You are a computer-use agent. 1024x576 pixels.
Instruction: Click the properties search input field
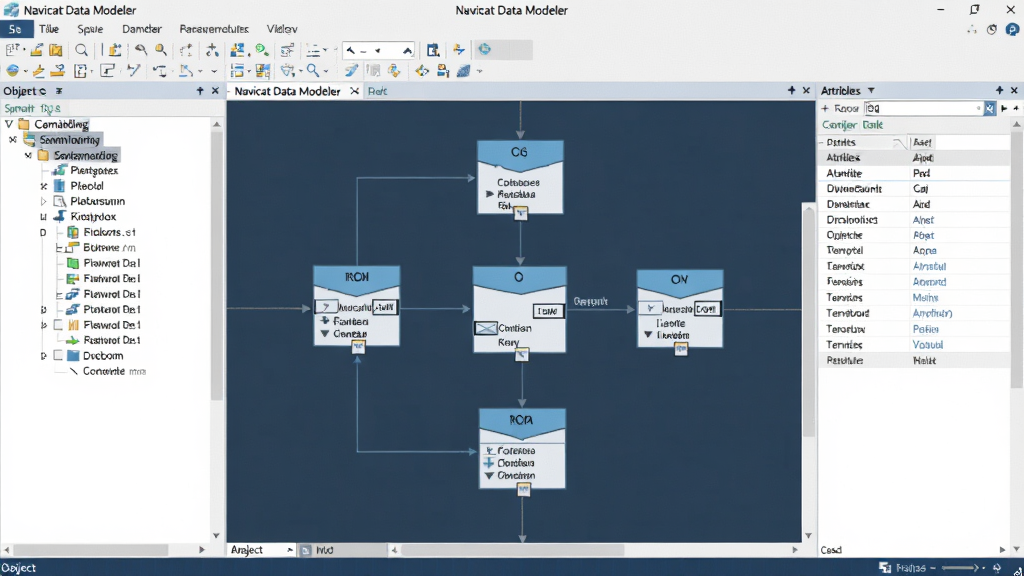pos(923,108)
